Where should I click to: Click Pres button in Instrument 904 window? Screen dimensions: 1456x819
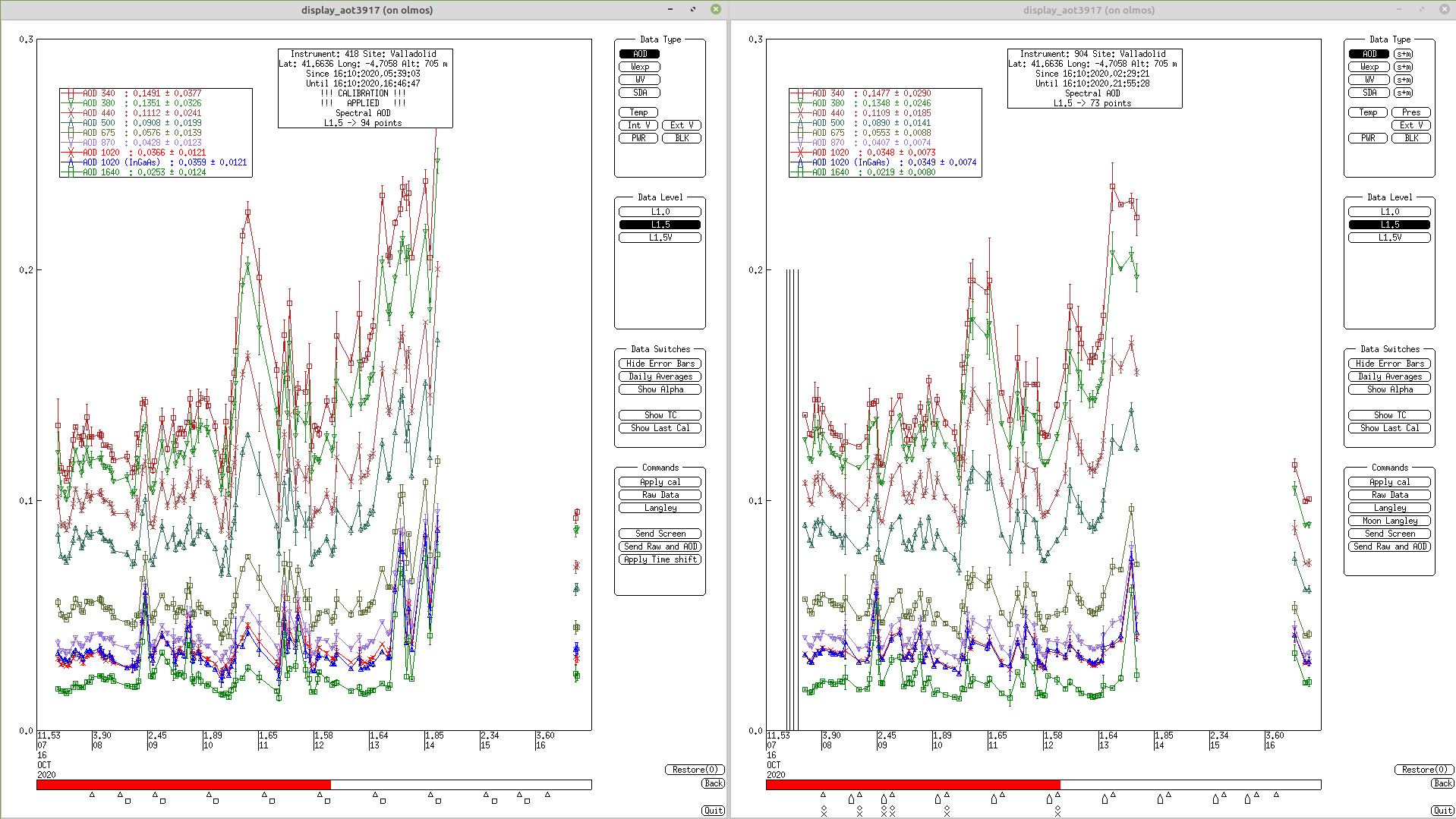1411,112
